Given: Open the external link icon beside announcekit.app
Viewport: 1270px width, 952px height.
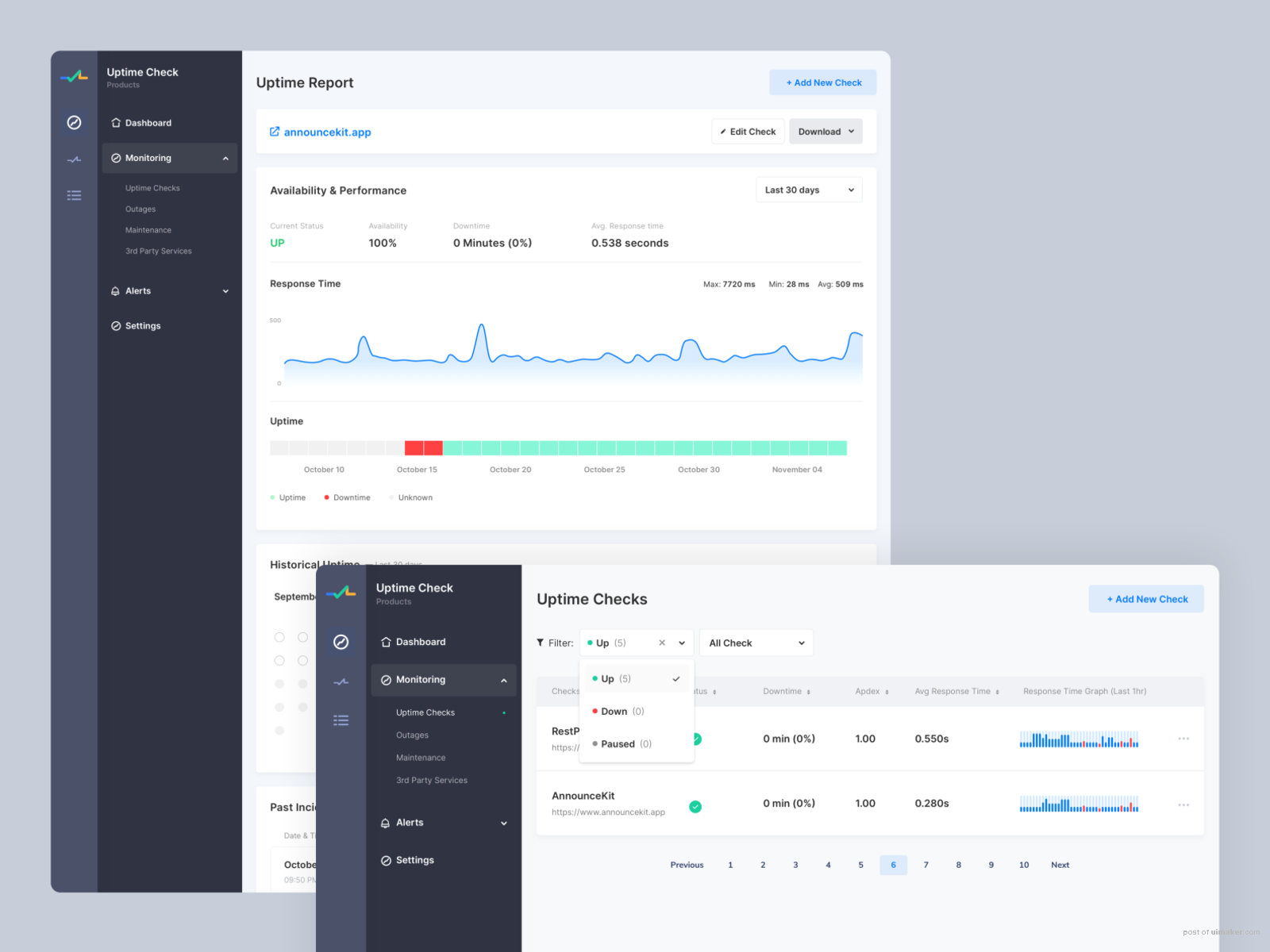Looking at the screenshot, I should point(275,132).
